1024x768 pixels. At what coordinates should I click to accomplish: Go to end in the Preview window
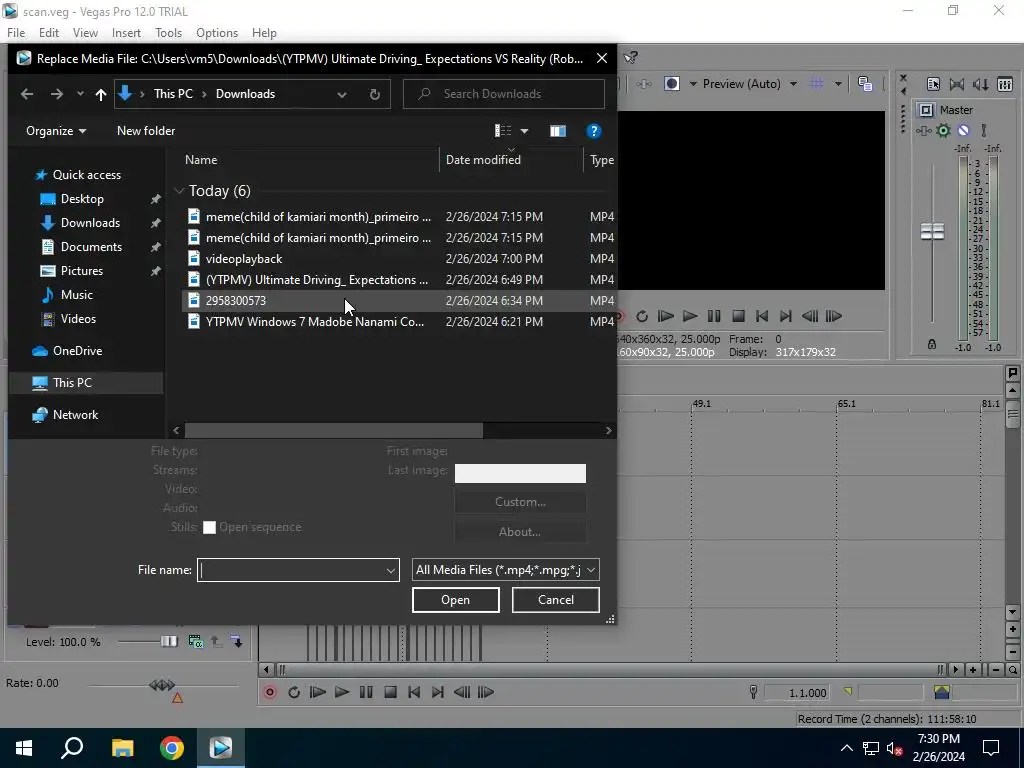click(x=786, y=316)
